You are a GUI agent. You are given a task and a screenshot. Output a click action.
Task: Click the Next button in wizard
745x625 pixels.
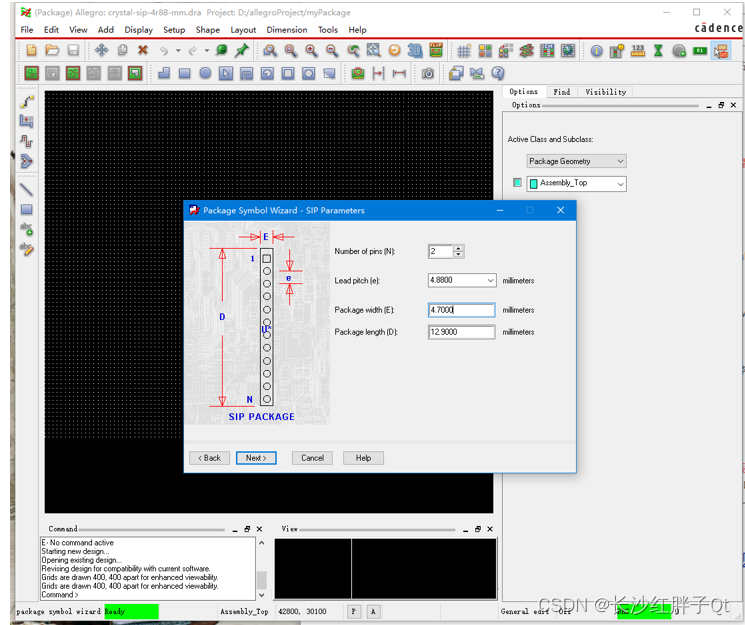pos(256,458)
